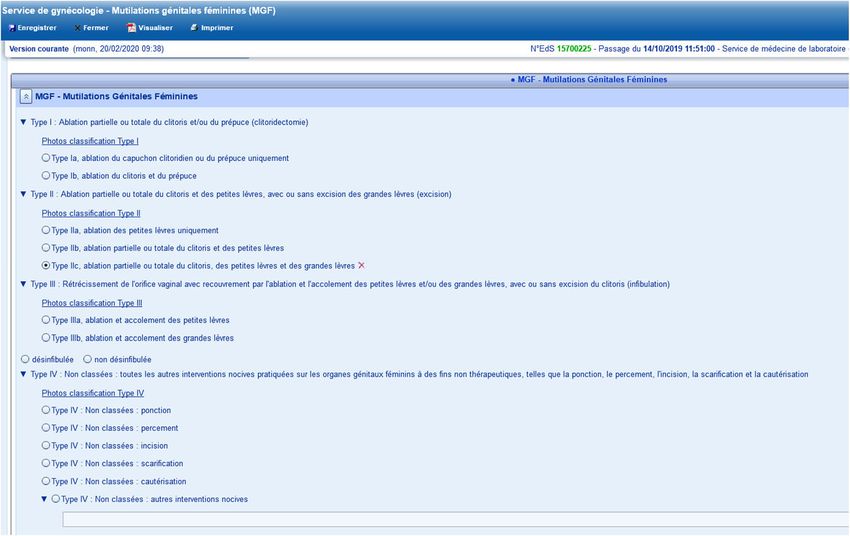This screenshot has width=850, height=536.
Task: Click the Version courante label
Action: (x=39, y=49)
